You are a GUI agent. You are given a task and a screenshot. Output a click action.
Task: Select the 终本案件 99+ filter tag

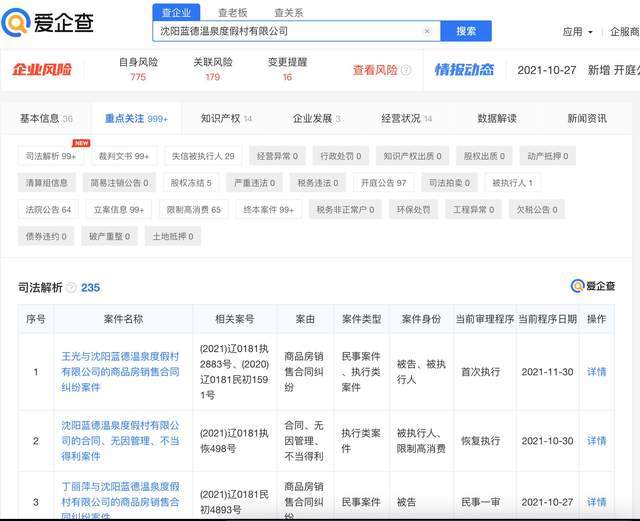pyautogui.click(x=269, y=209)
